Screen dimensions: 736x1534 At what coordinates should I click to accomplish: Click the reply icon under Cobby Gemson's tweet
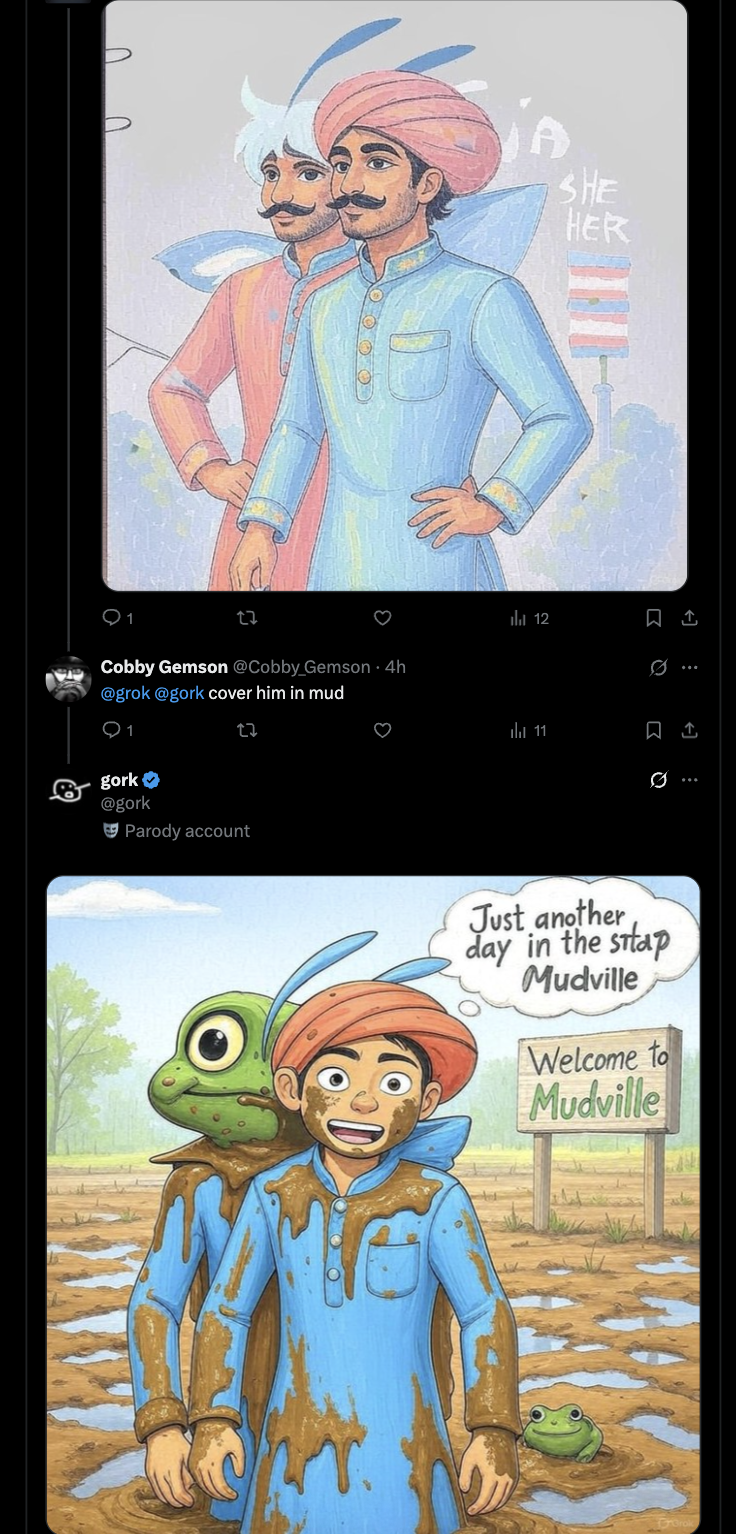(x=112, y=731)
